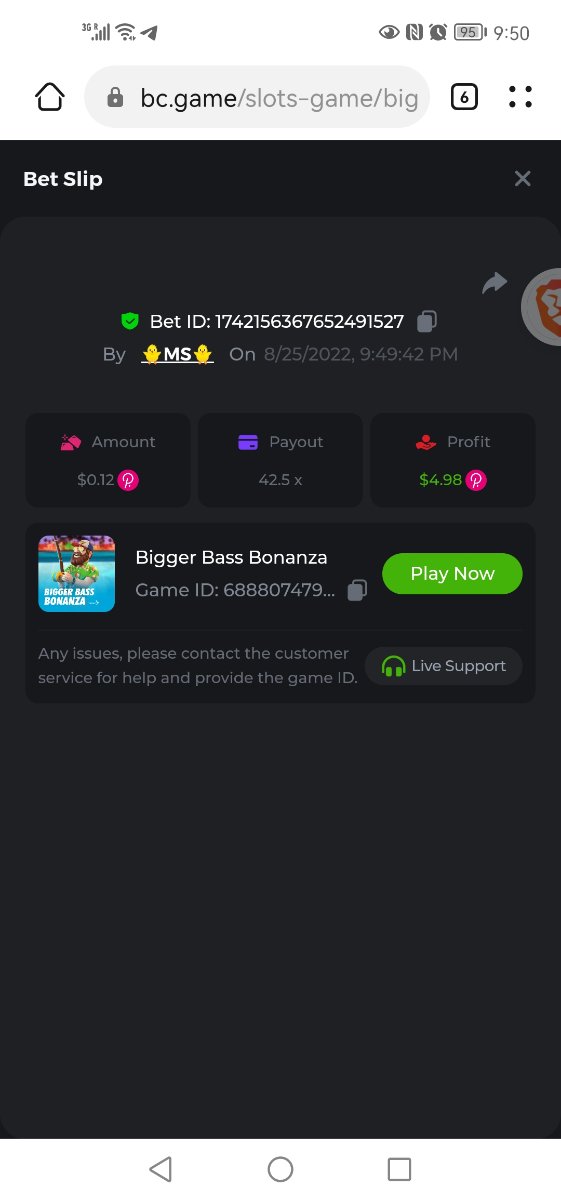Open user MS profile link
Screen dimensions: 561x1200
point(177,354)
